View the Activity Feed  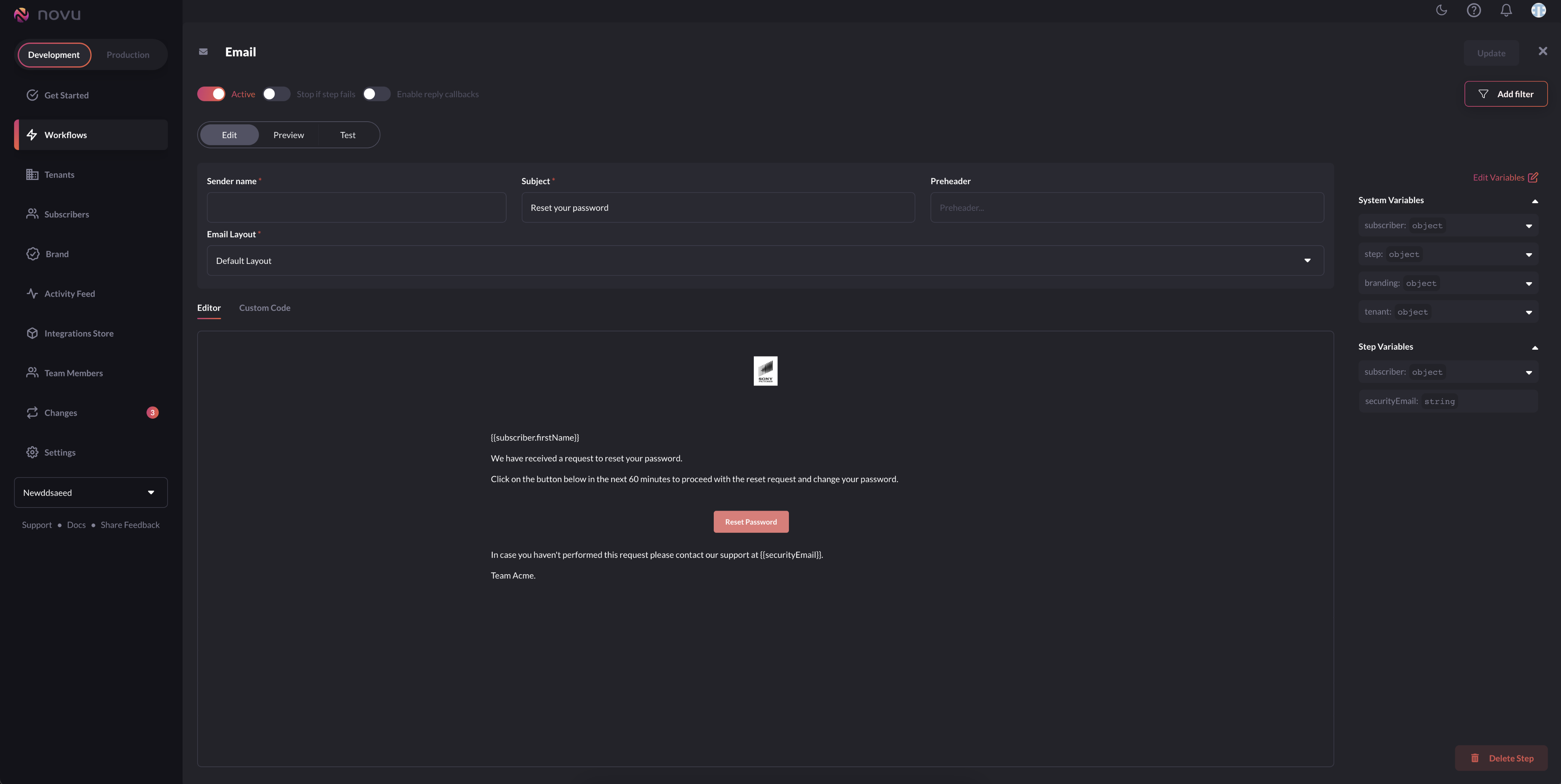(x=70, y=293)
